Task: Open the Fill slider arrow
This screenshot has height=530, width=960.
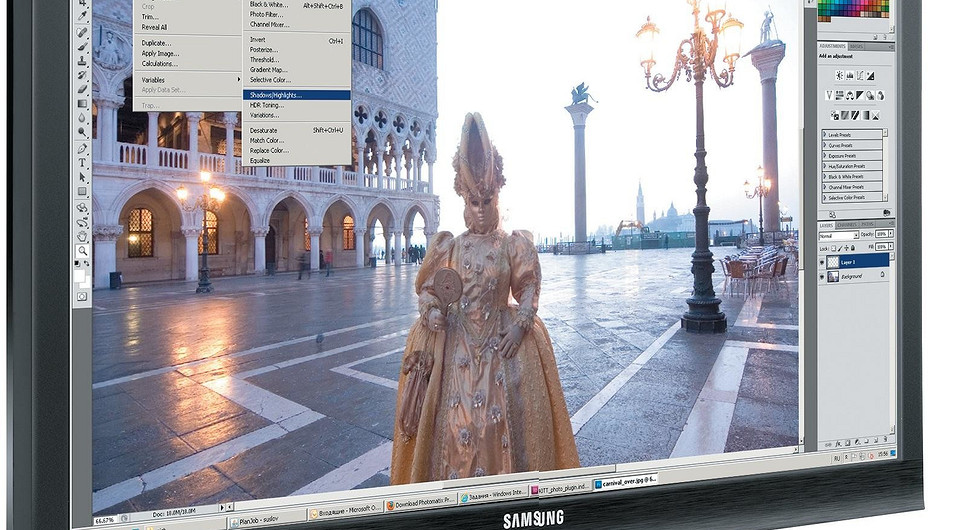Action: (x=891, y=246)
